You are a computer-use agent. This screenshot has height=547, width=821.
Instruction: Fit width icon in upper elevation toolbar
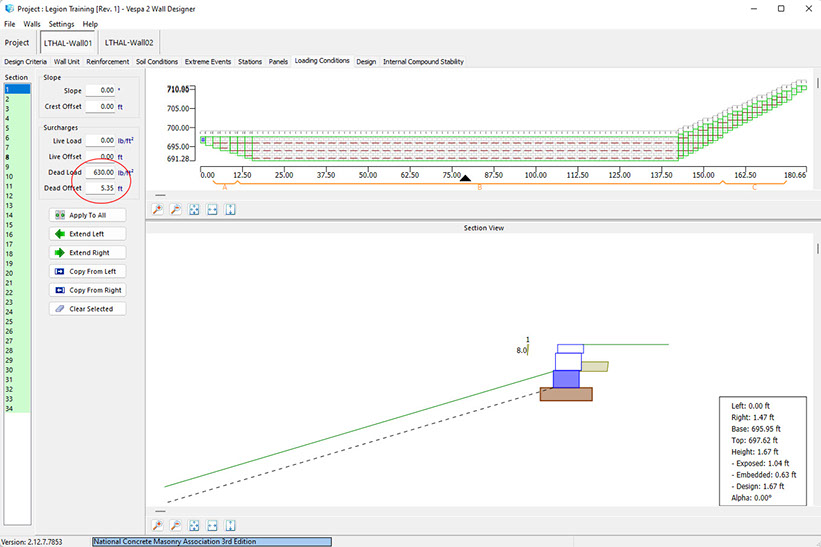tap(212, 209)
